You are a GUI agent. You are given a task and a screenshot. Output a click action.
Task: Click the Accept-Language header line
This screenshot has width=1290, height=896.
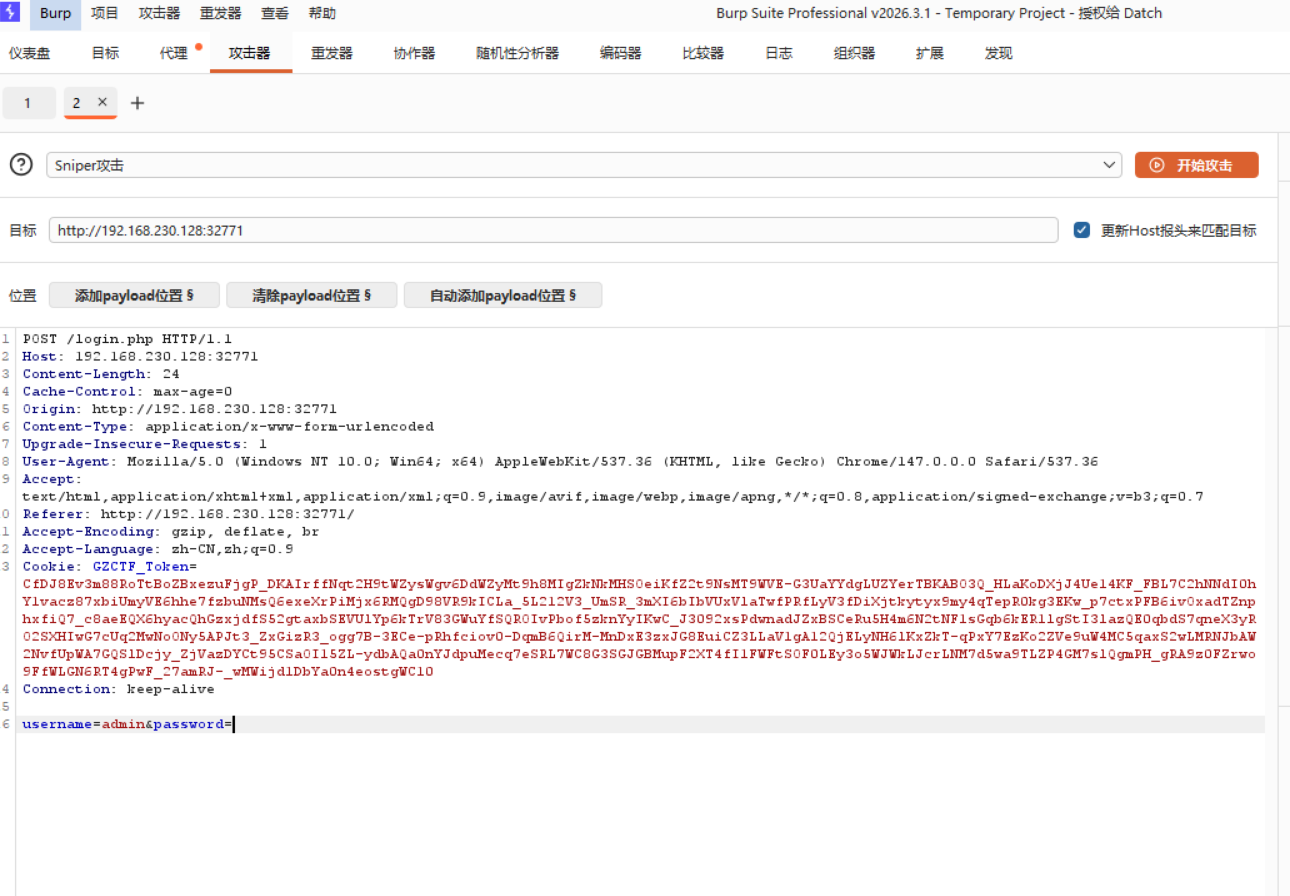(x=157, y=549)
